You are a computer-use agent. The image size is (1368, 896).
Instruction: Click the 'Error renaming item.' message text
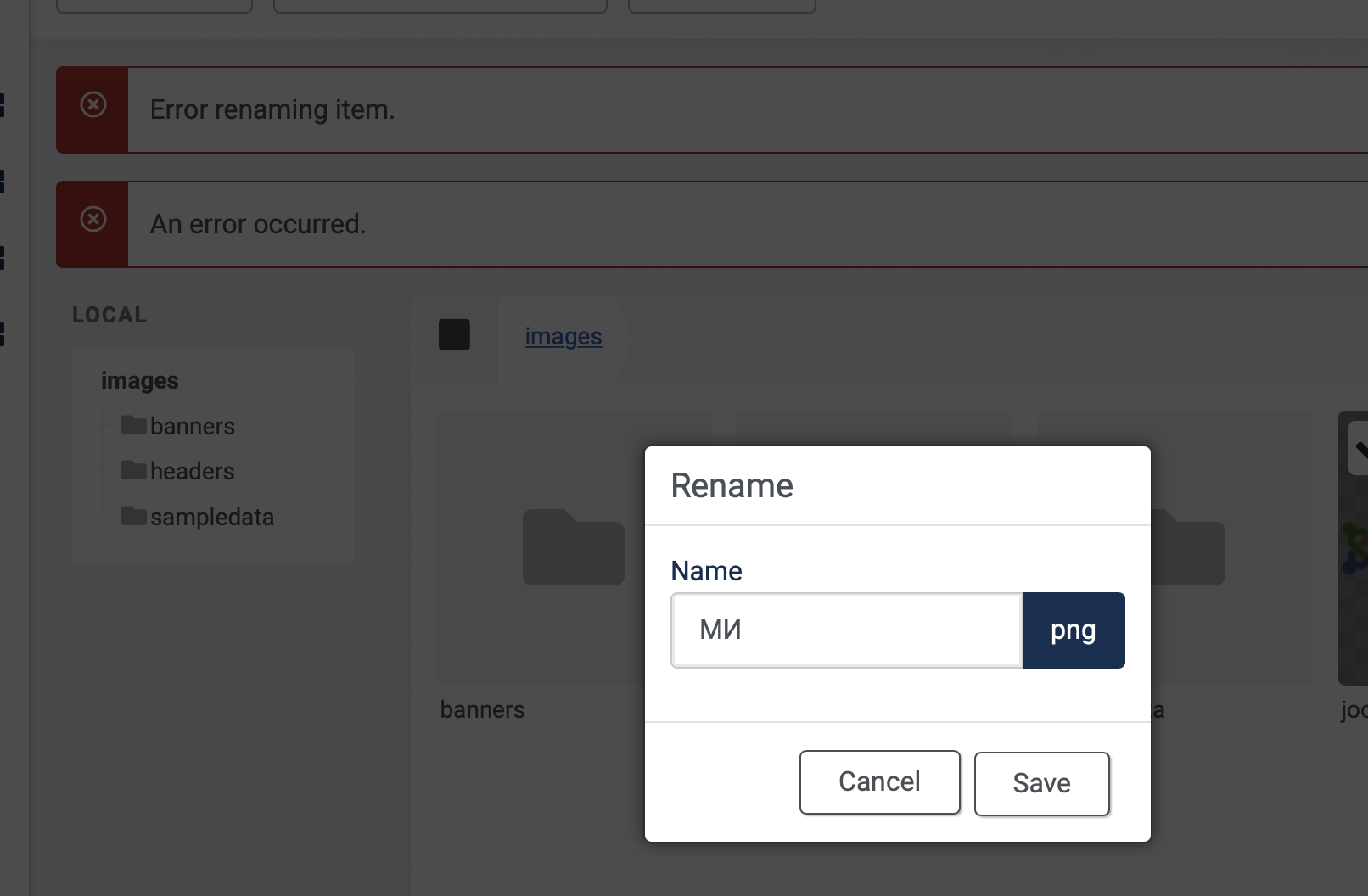(272, 109)
